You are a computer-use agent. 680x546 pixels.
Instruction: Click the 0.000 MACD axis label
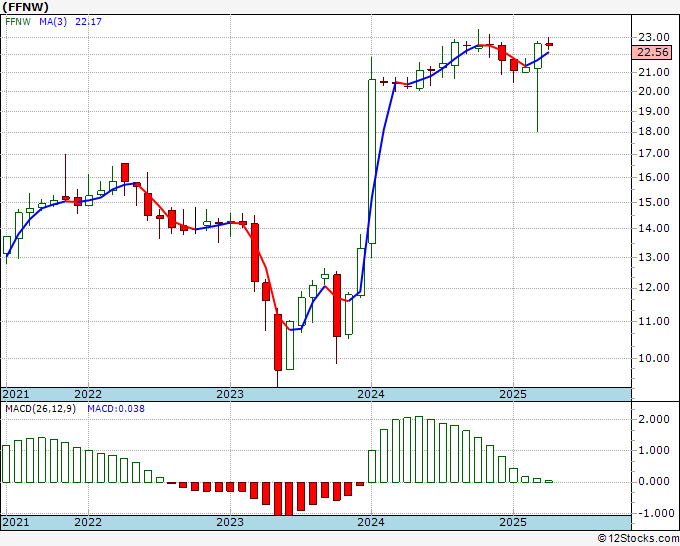tap(653, 481)
